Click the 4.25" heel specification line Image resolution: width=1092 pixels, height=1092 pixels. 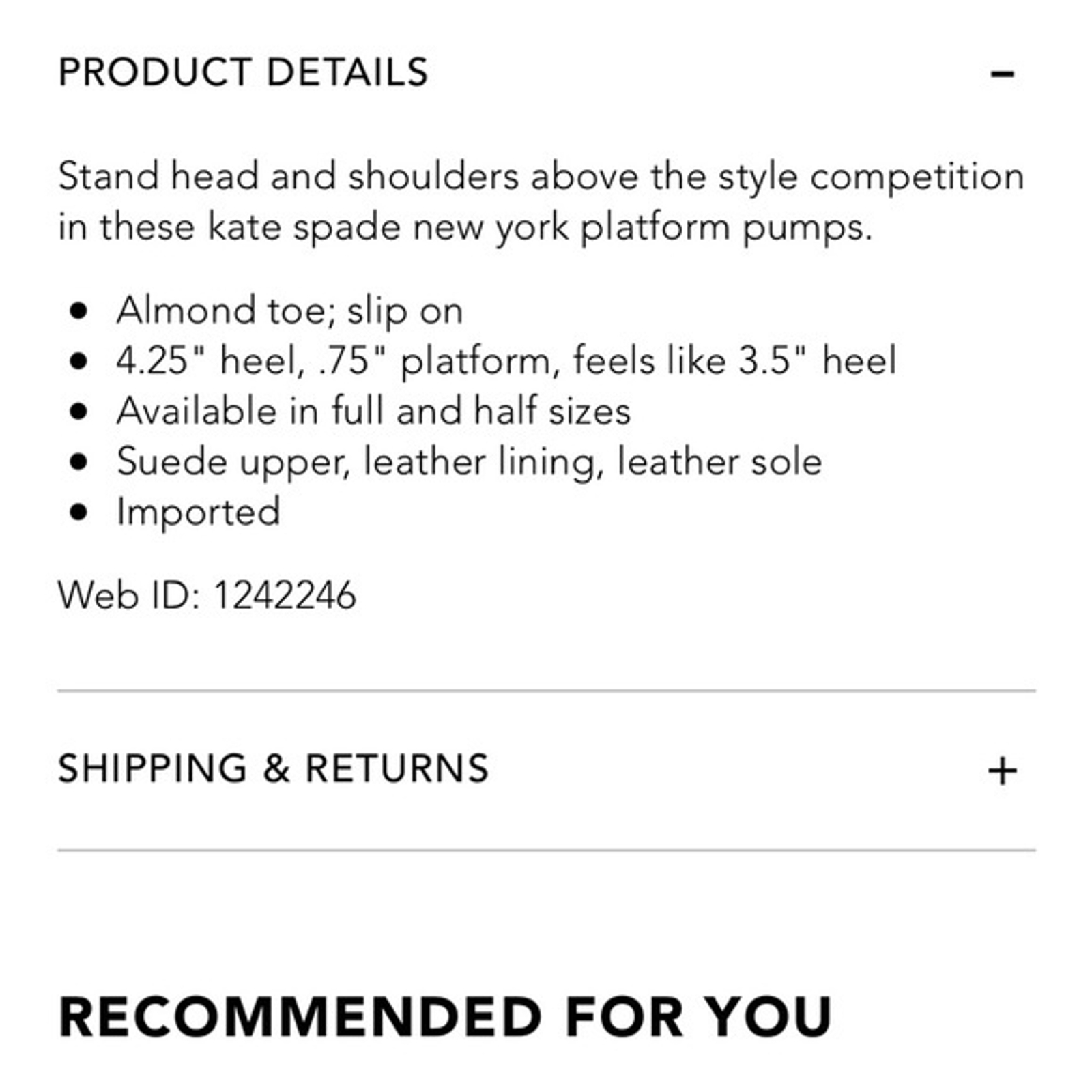[506, 360]
